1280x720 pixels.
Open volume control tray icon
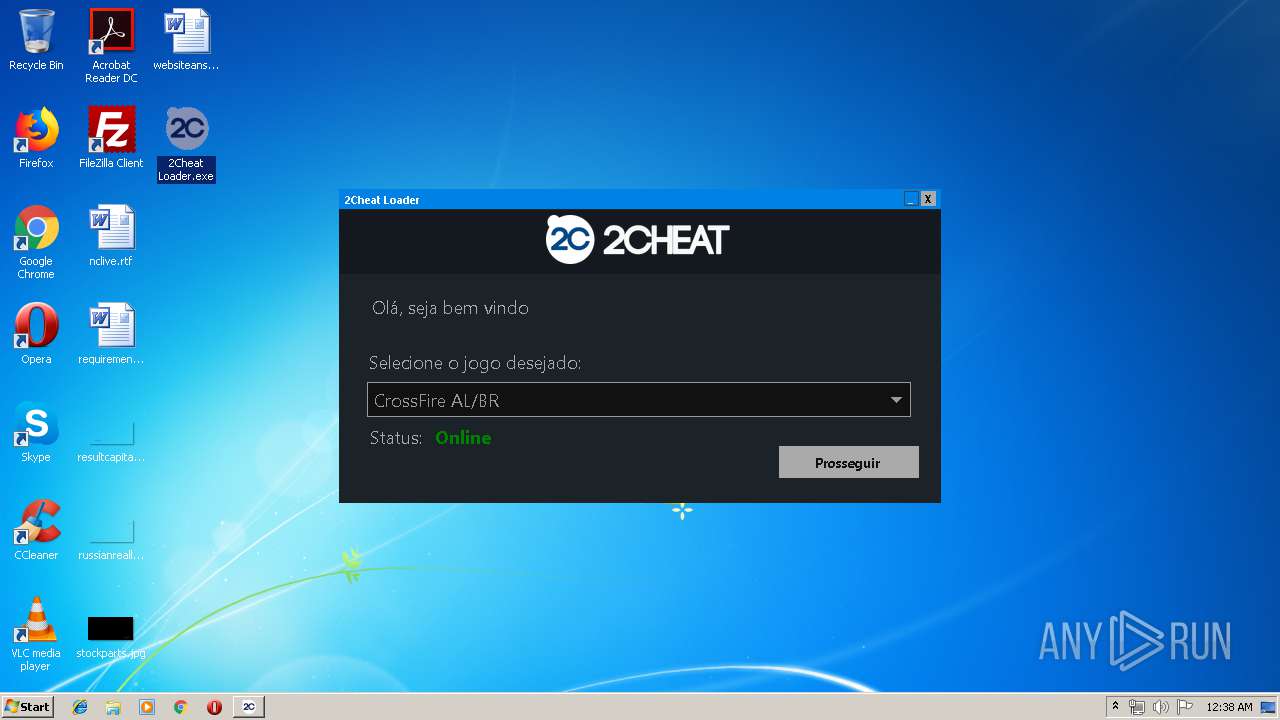1161,707
